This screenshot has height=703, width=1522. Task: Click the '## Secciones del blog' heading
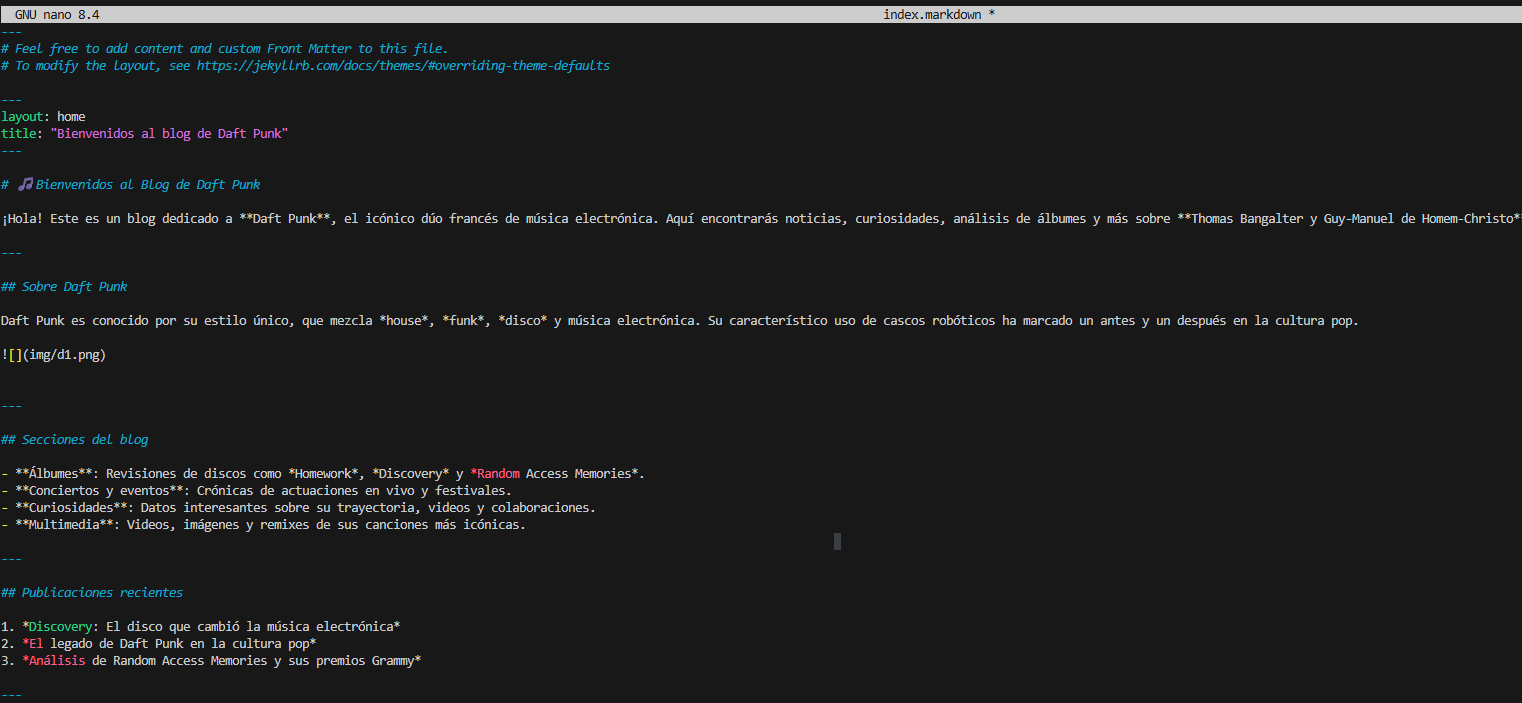coord(75,440)
